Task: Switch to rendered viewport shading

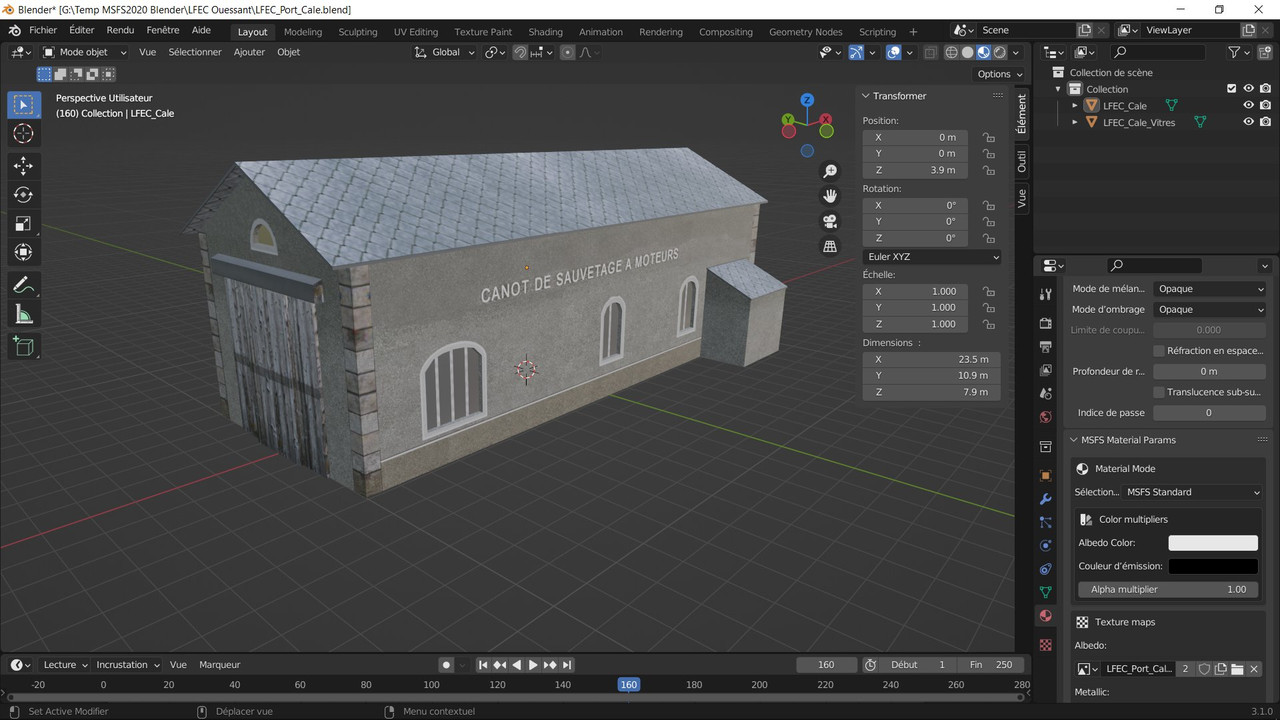Action: (1000, 52)
